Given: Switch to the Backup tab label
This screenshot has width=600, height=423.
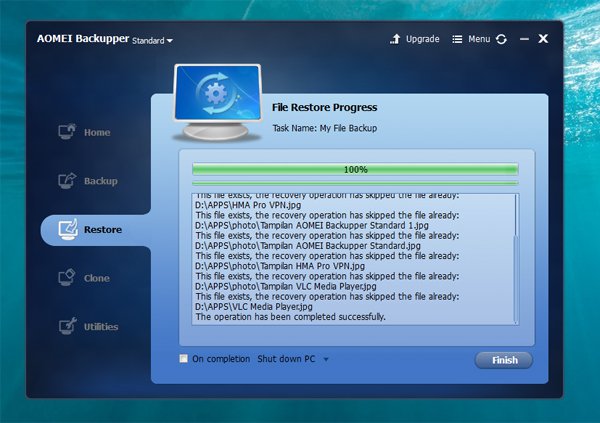Looking at the screenshot, I should (x=101, y=181).
